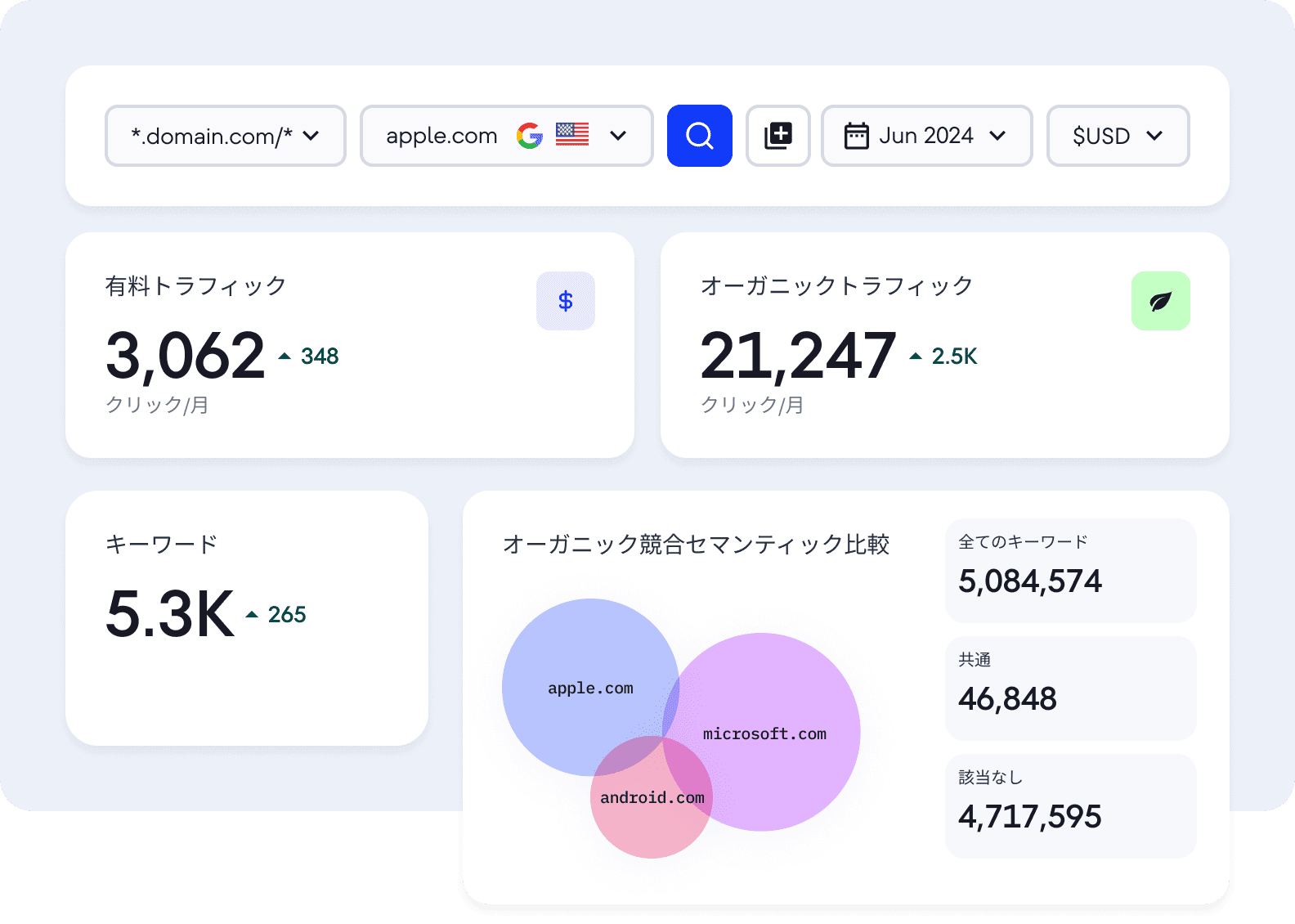
Task: Open the *.domain.com/* scope dropdown
Action: tap(226, 136)
